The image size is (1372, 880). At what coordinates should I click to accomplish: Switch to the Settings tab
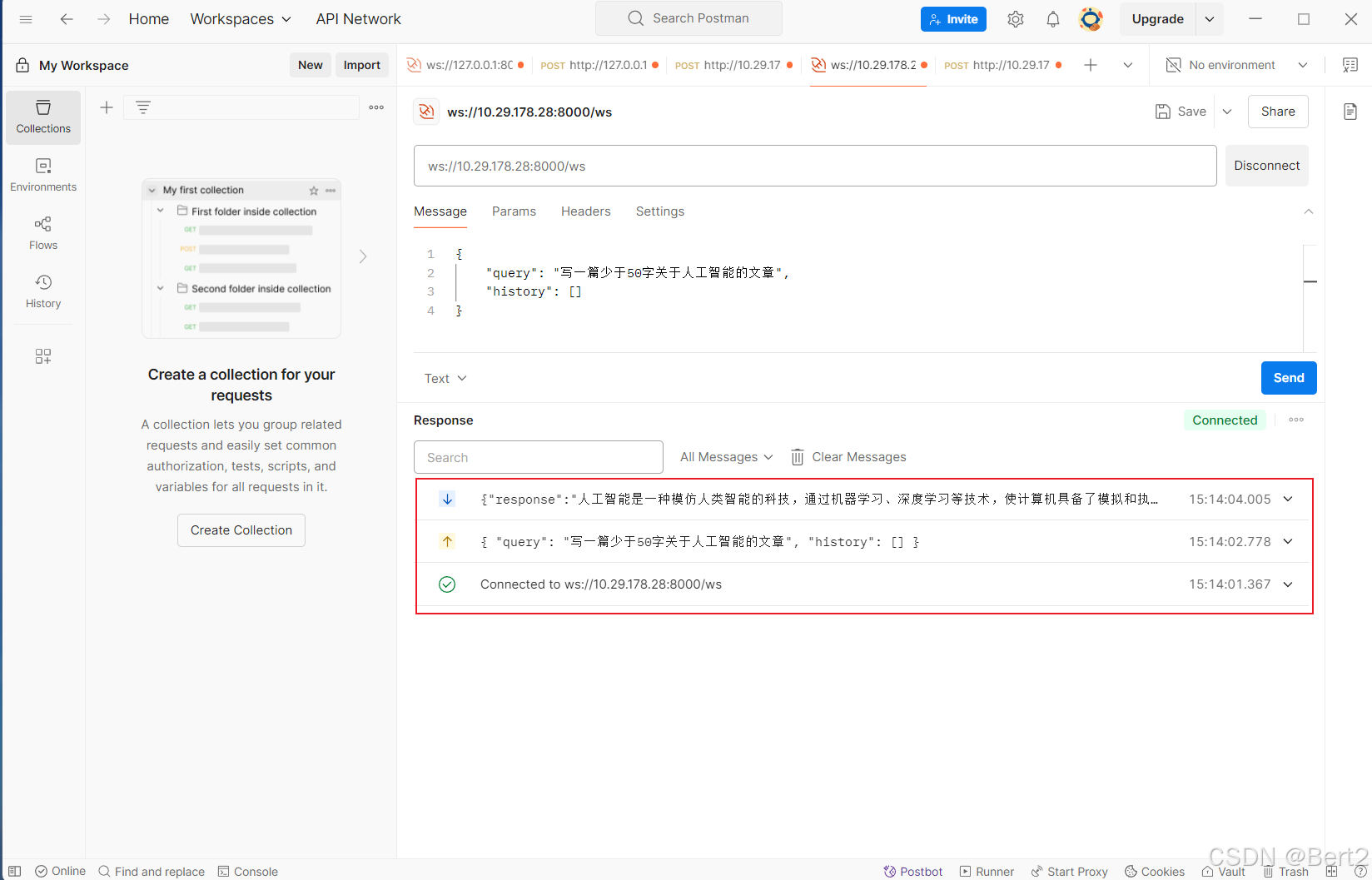click(x=660, y=211)
